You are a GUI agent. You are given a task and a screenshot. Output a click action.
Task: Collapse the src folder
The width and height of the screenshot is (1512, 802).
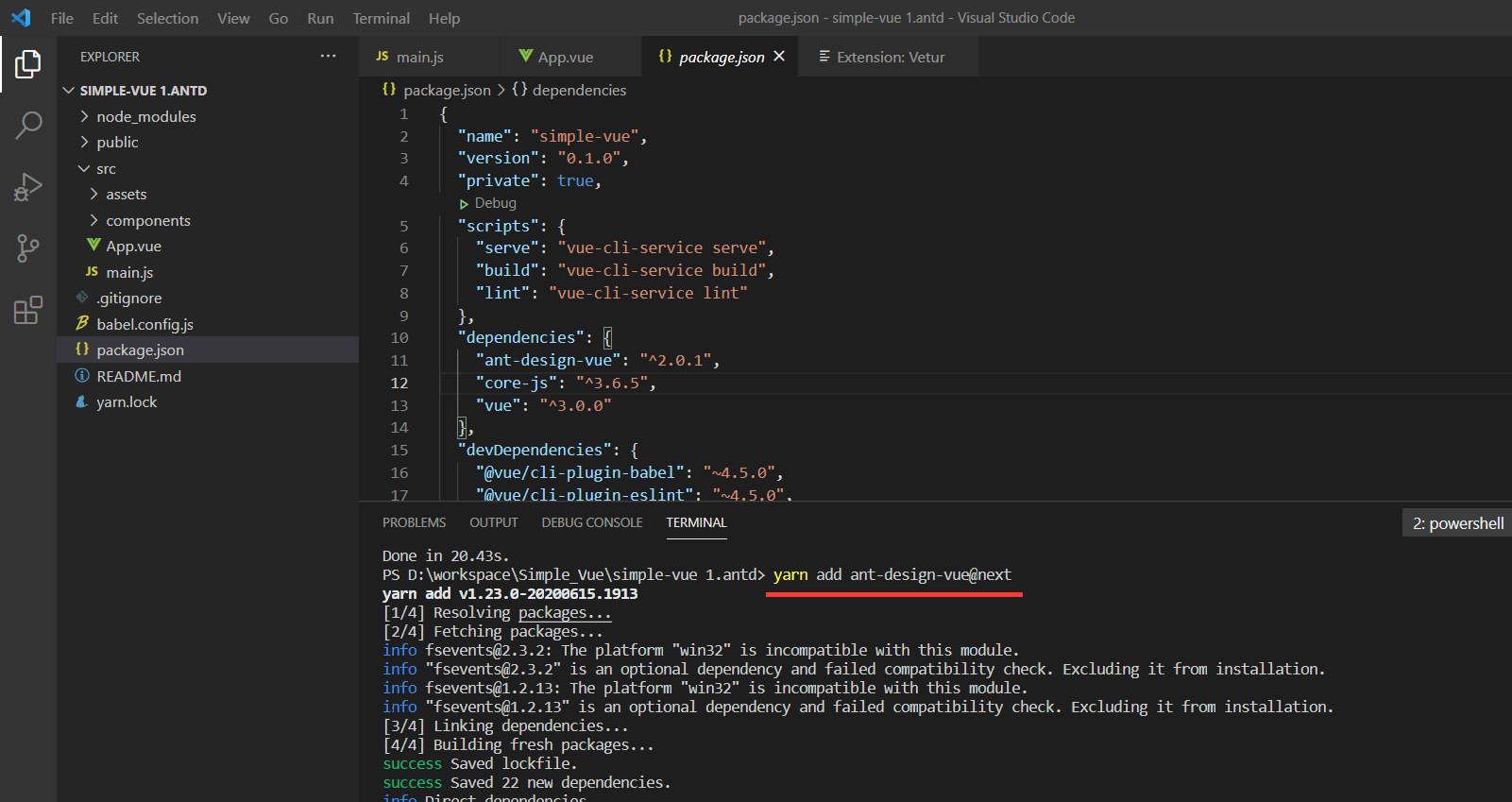click(x=84, y=168)
